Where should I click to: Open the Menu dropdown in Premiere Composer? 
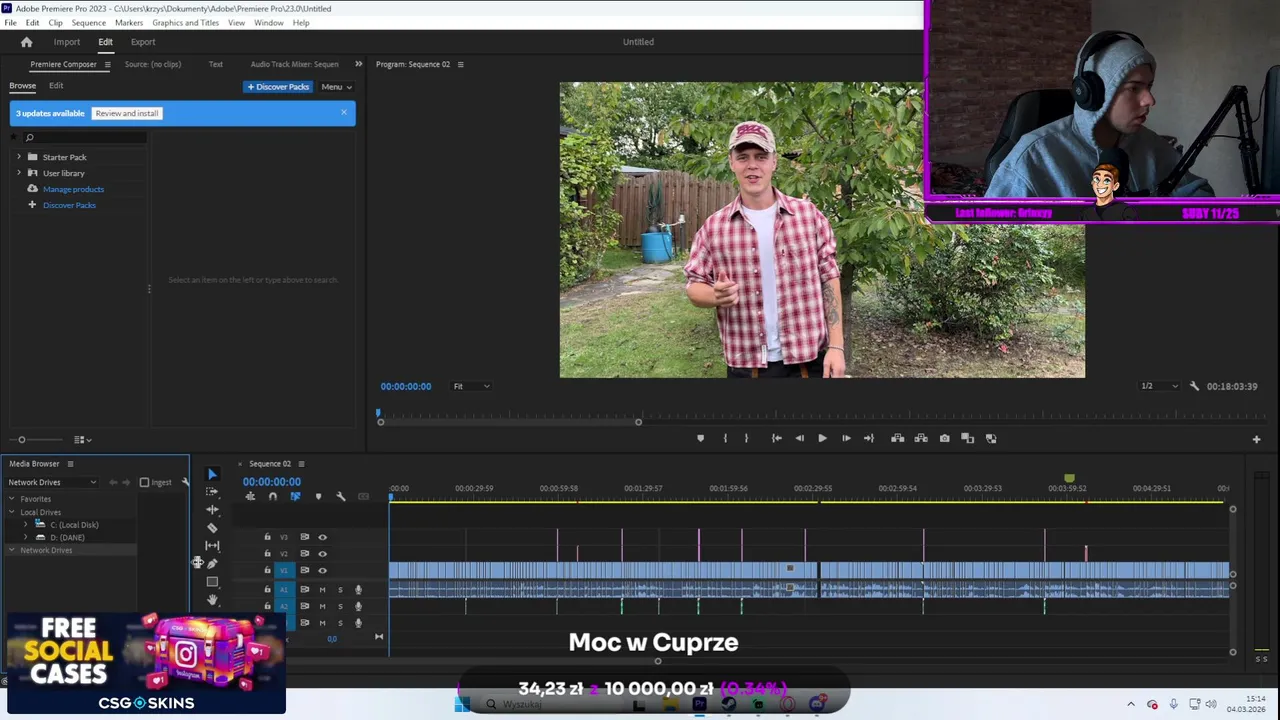point(336,87)
